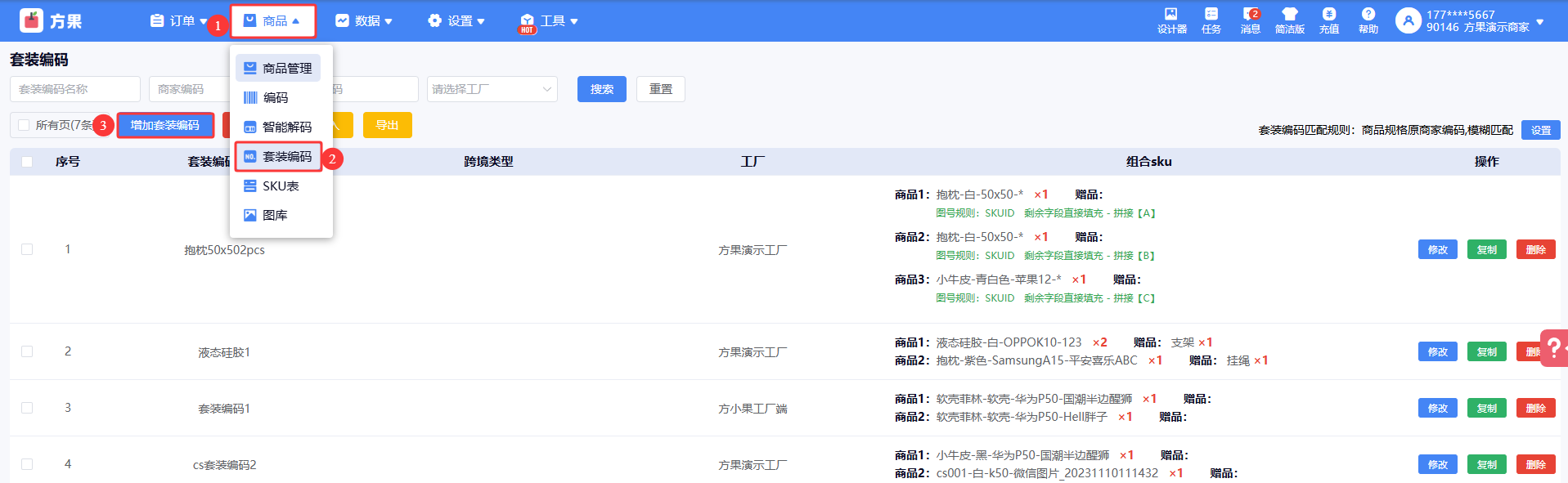This screenshot has width=1568, height=483.
Task: Click the 跨境类型 column header
Action: pyautogui.click(x=488, y=162)
